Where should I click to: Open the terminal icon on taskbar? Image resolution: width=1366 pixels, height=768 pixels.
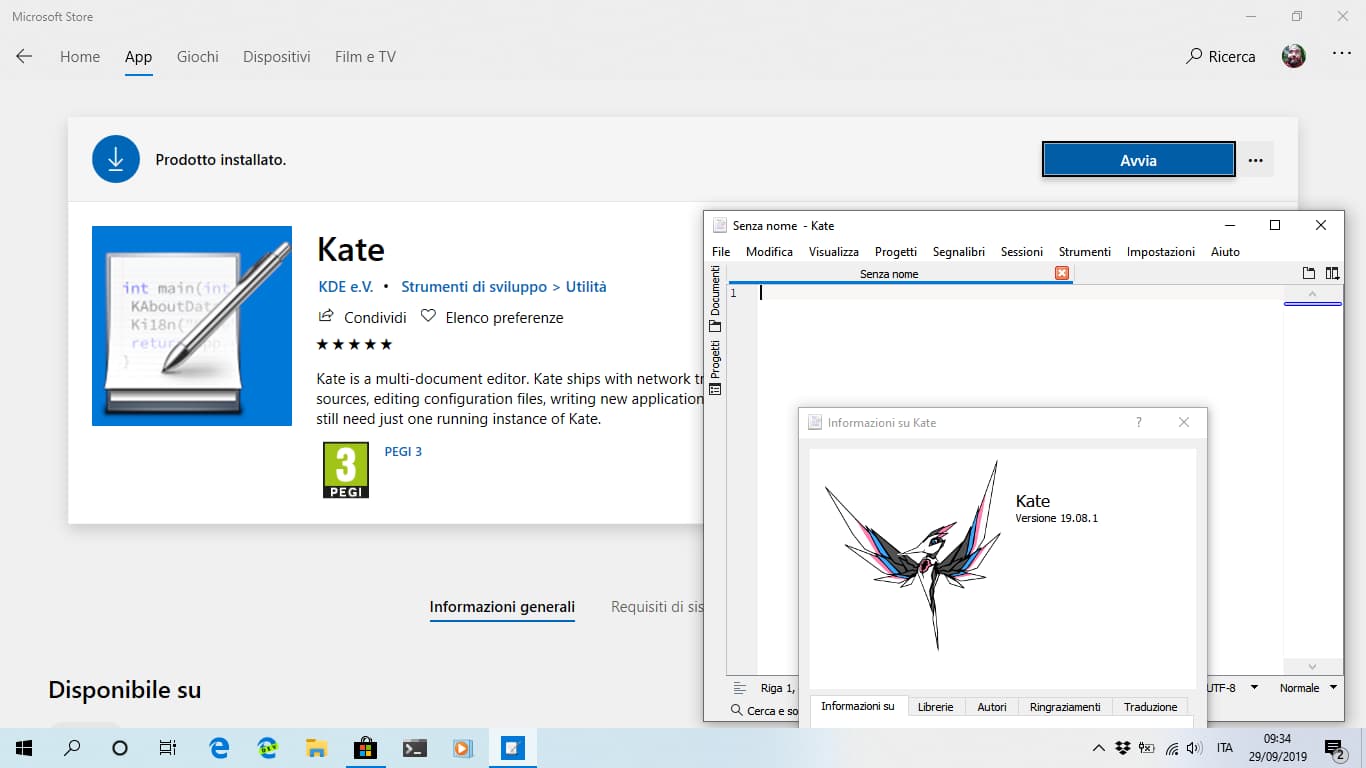[x=415, y=748]
